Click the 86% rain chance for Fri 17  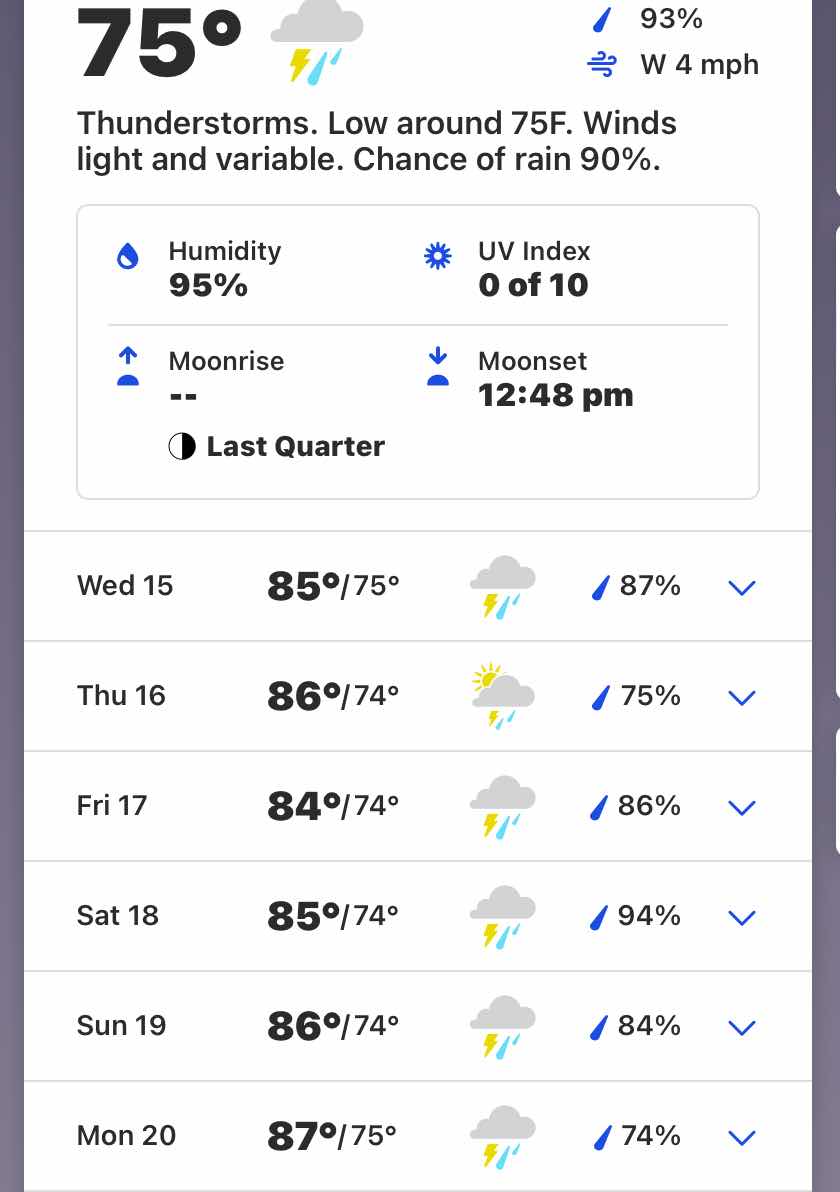[x=648, y=806]
